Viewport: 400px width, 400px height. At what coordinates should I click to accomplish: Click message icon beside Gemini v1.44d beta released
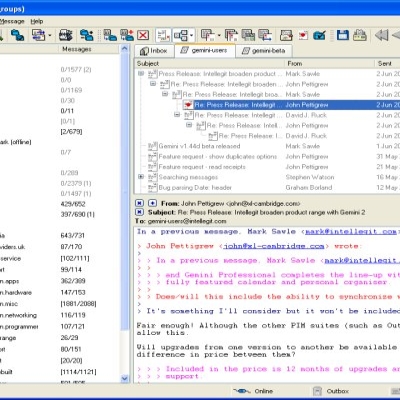coord(153,146)
